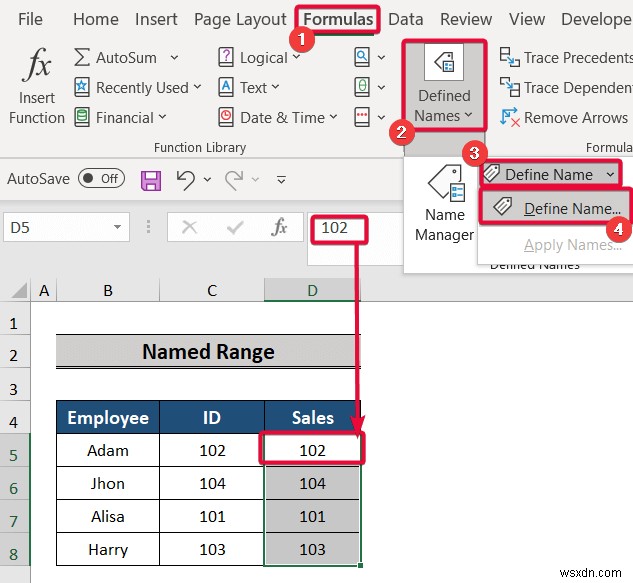Switch to the Page Layout tab
Screen dimensions: 633x583
(x=240, y=19)
